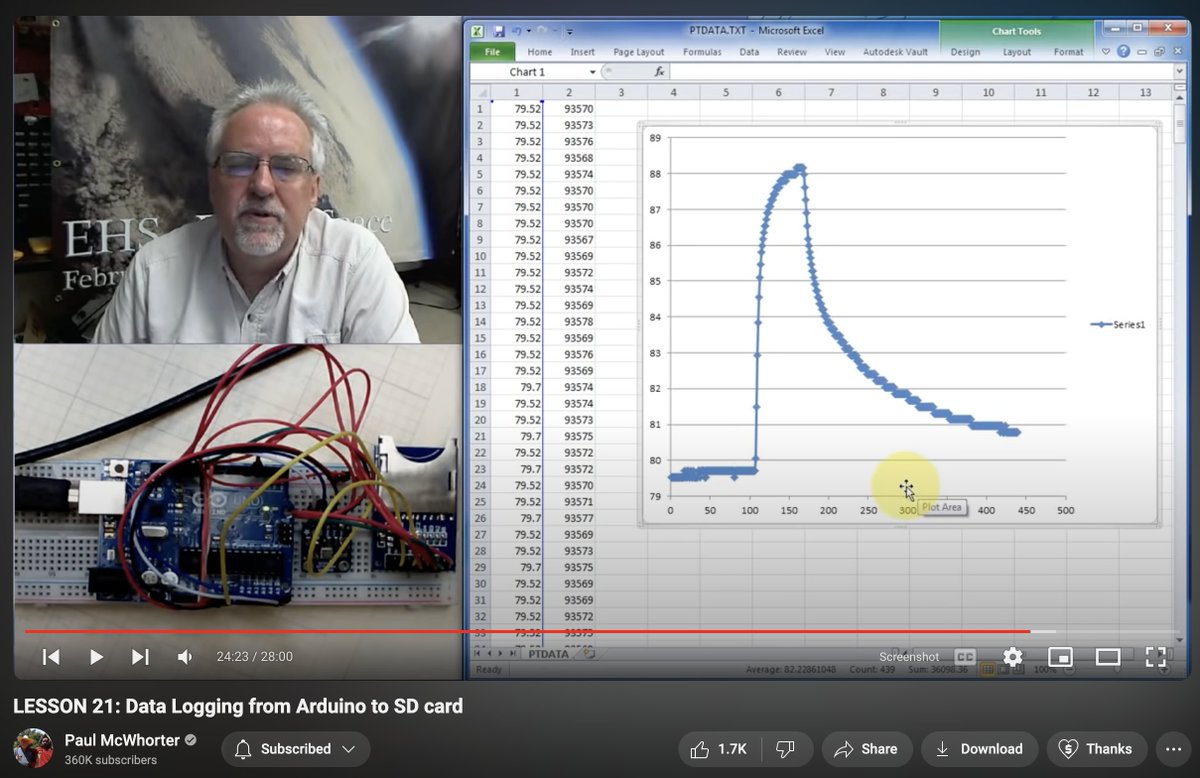Viewport: 1200px width, 778px height.
Task: Enter full screen mode
Action: pos(1155,657)
